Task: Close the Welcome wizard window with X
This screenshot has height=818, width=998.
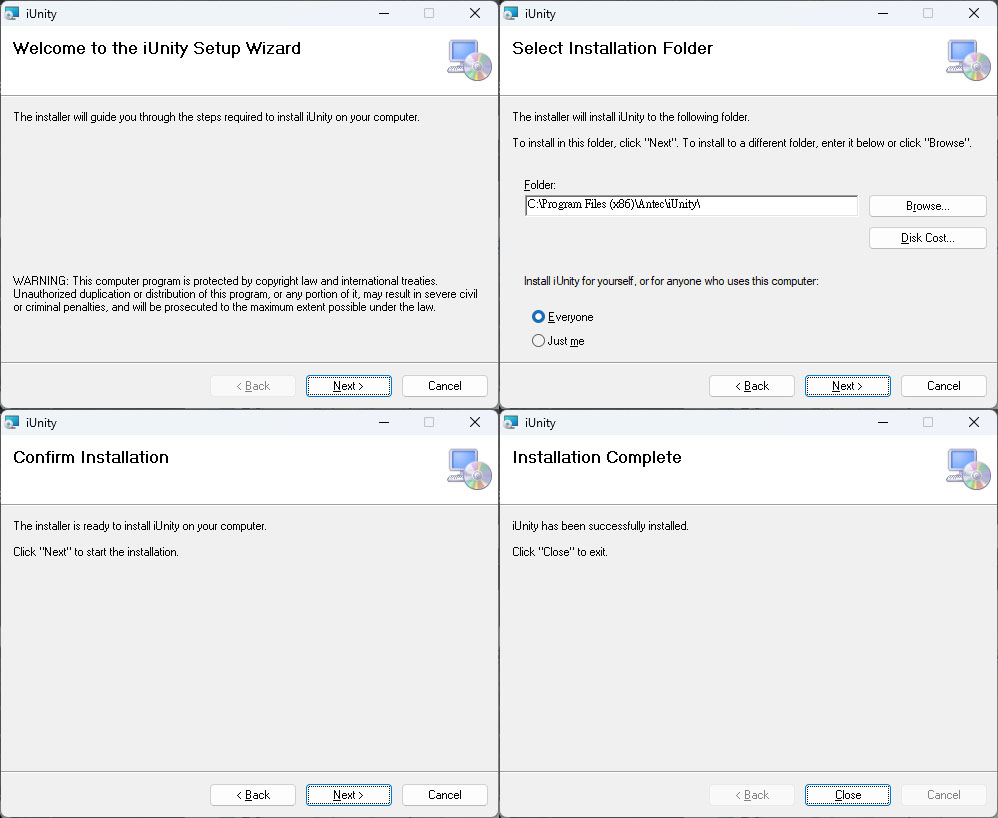Action: 475,13
